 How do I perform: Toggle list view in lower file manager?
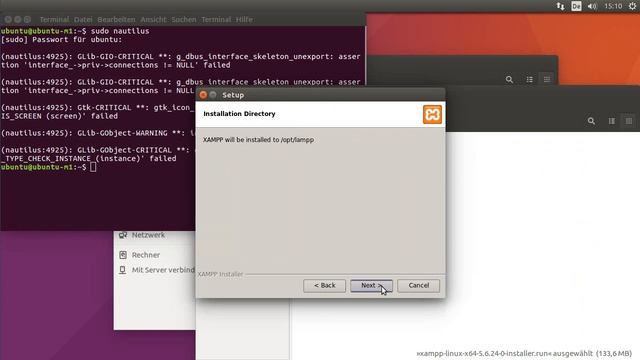611,121
